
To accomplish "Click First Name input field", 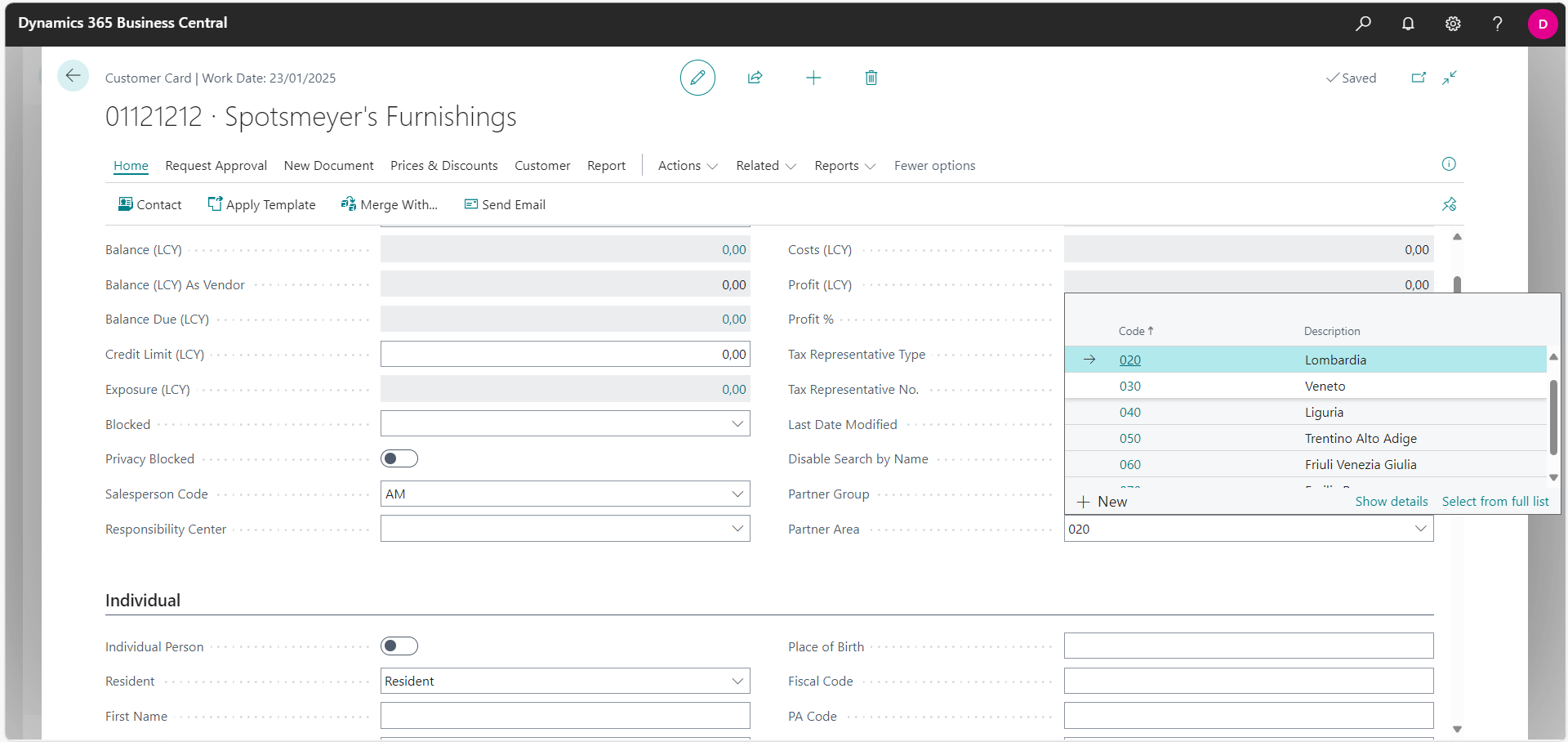I will click(565, 716).
